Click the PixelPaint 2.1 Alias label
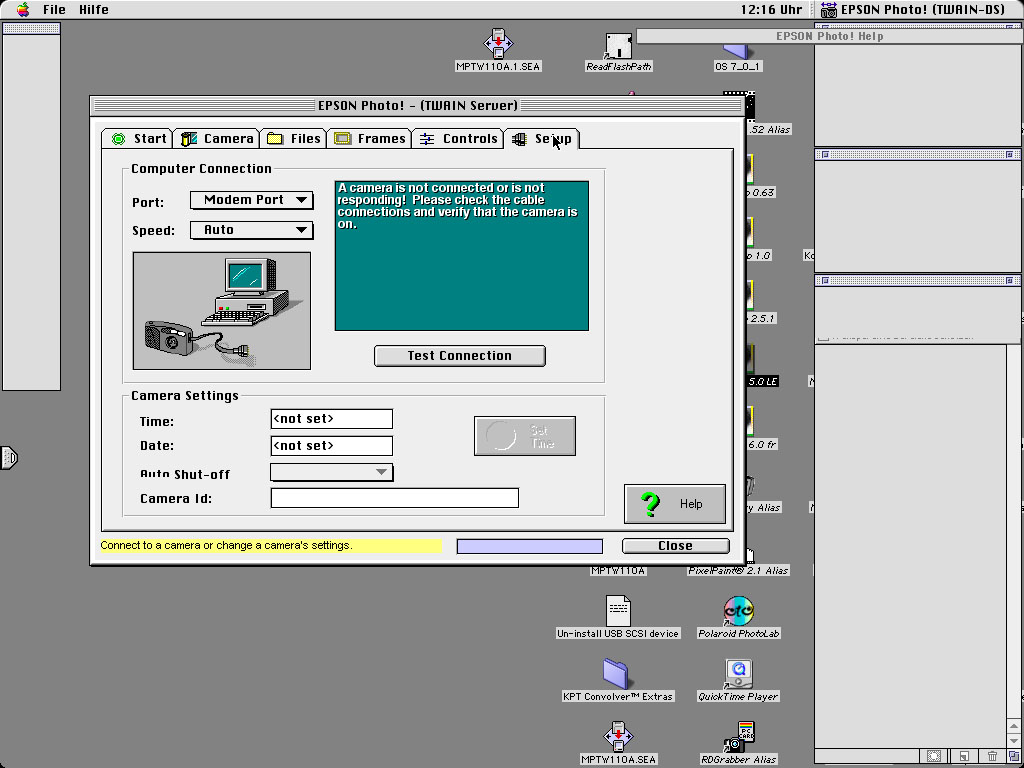 click(x=739, y=571)
